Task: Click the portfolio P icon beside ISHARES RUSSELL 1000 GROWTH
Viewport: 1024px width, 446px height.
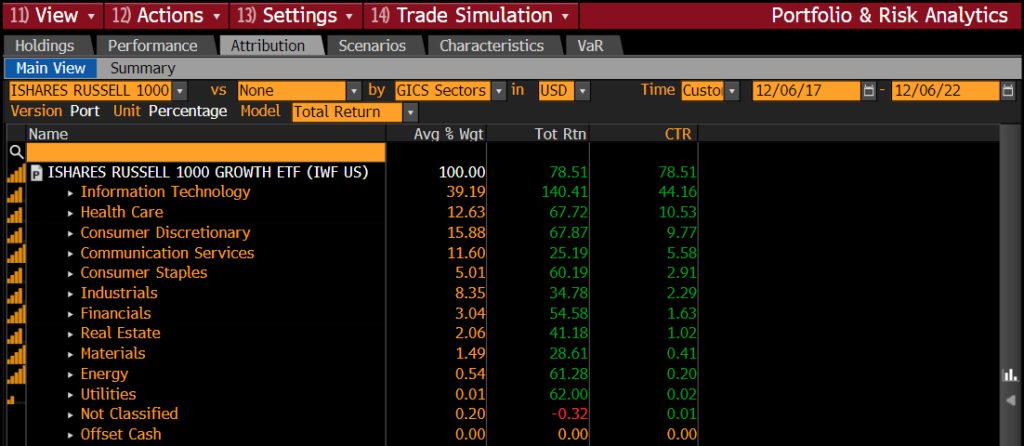Action: 37,173
